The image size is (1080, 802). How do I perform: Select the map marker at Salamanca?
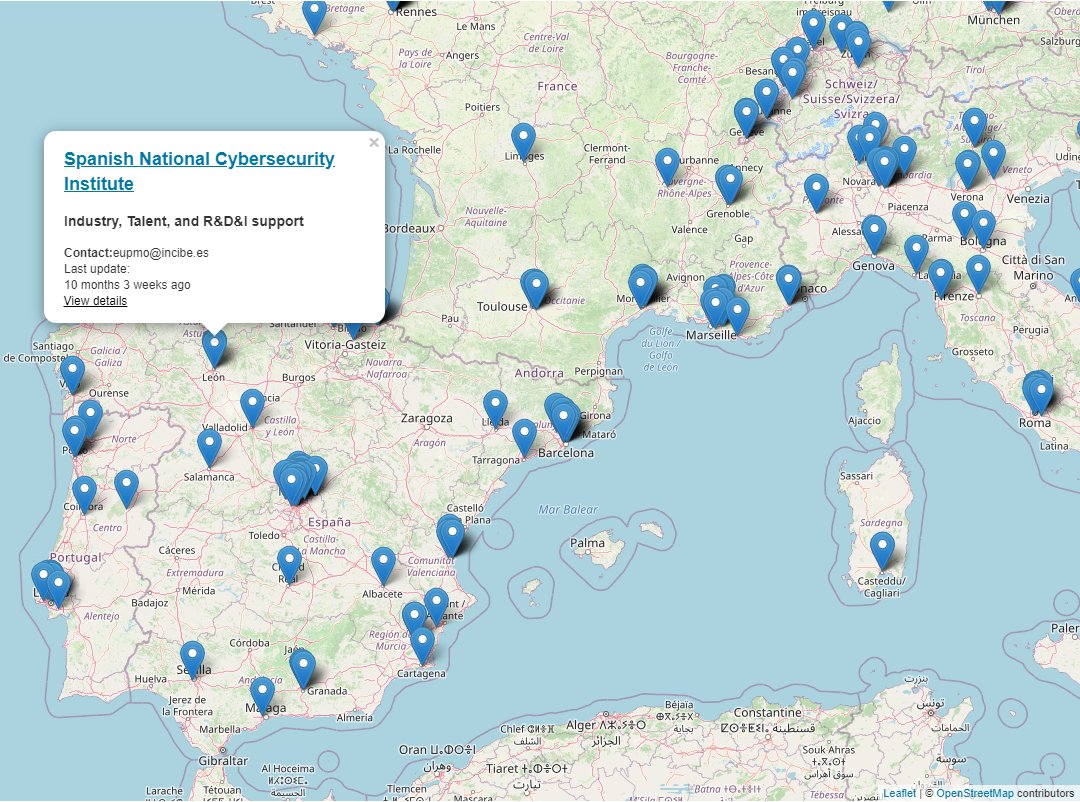[x=209, y=448]
